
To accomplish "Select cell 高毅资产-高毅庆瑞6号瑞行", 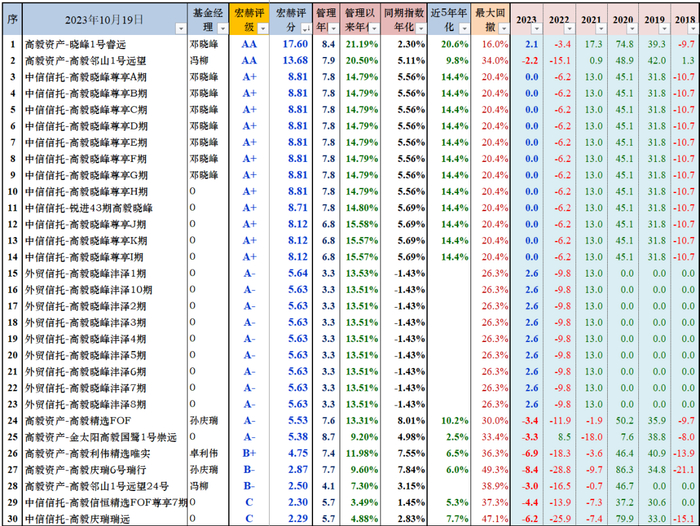I will pyautogui.click(x=105, y=470).
